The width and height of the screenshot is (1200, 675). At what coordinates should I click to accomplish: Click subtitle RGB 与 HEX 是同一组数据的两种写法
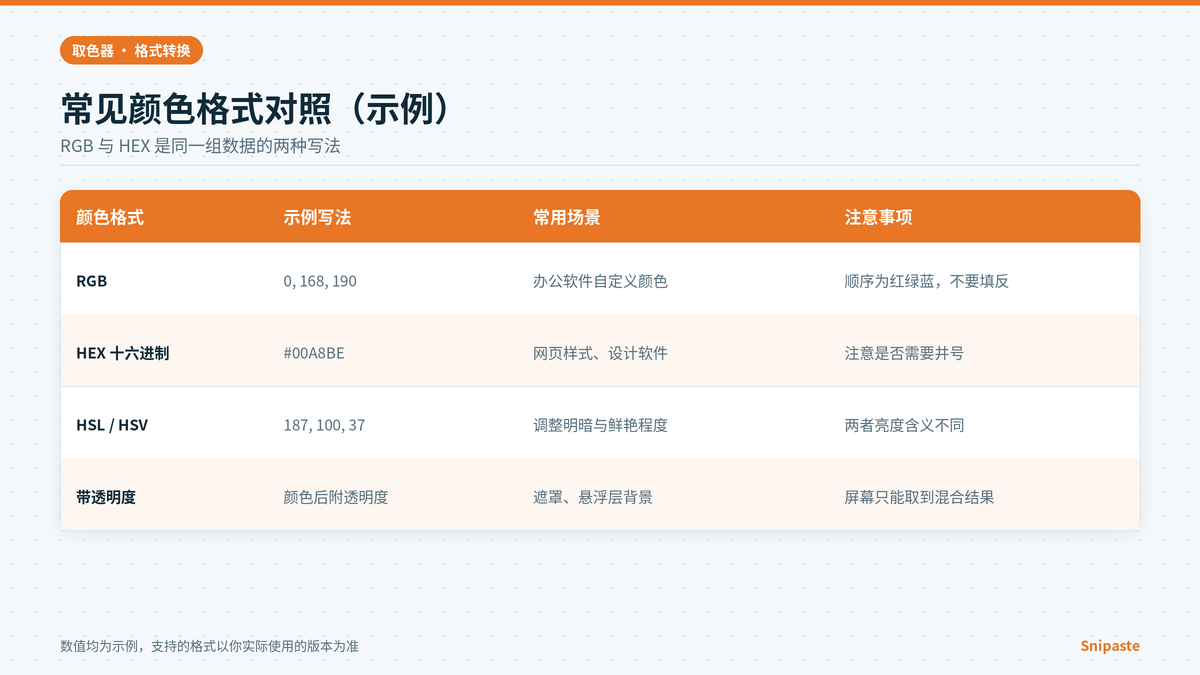coord(201,146)
